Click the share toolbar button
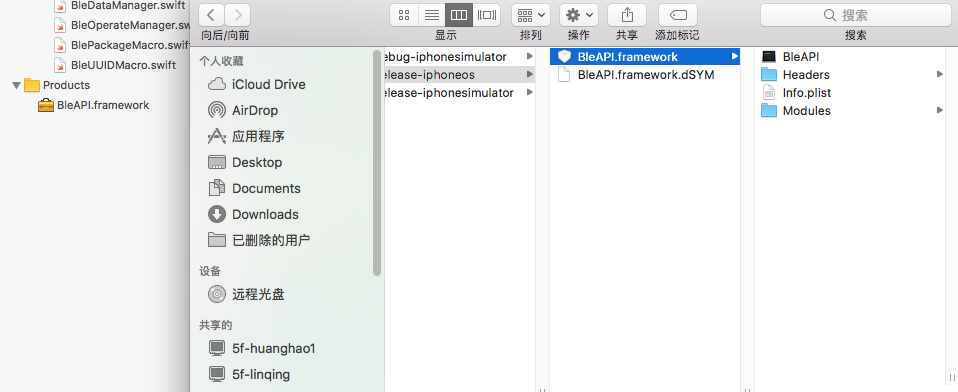958x392 pixels. point(627,15)
